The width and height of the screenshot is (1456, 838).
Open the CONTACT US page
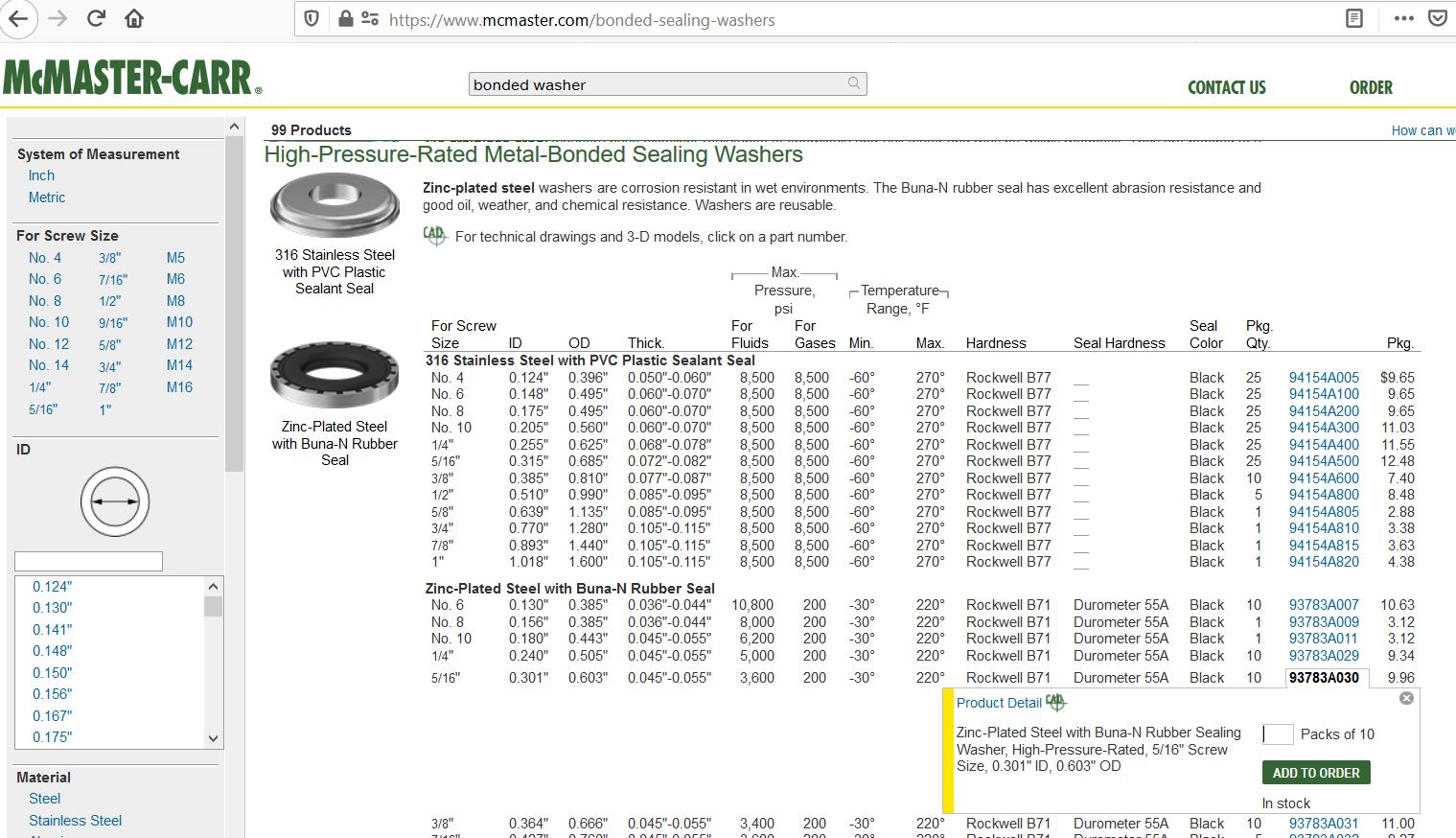coord(1227,87)
